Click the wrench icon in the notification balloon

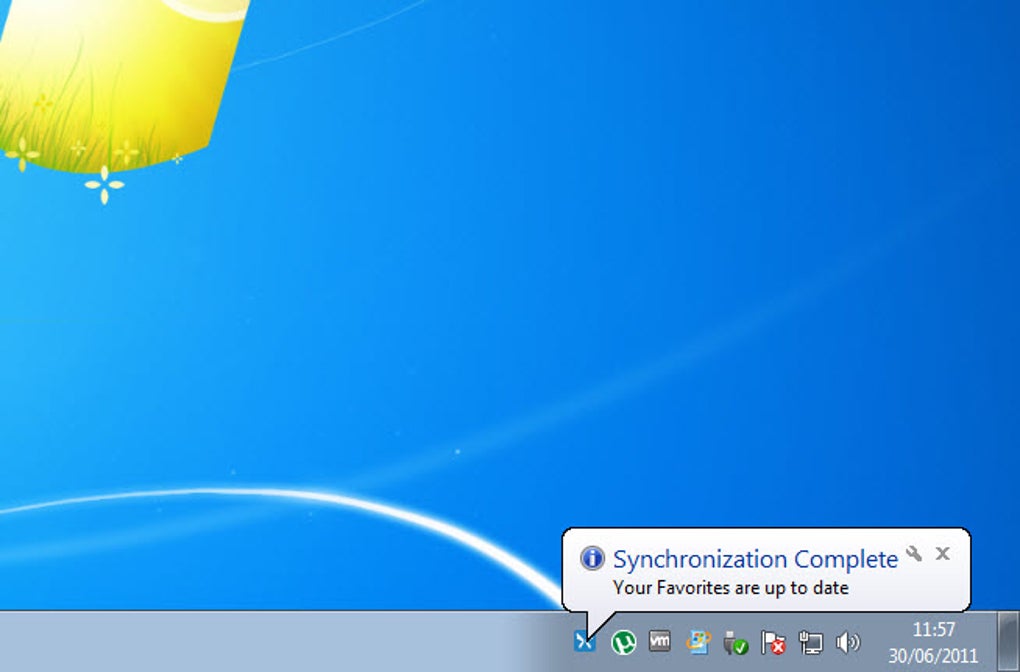pos(914,554)
